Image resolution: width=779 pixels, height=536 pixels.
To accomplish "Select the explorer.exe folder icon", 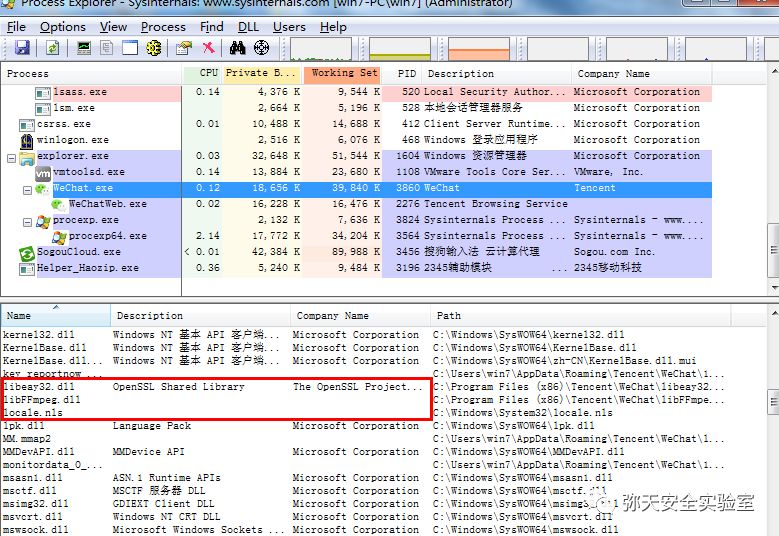I will [x=27, y=158].
